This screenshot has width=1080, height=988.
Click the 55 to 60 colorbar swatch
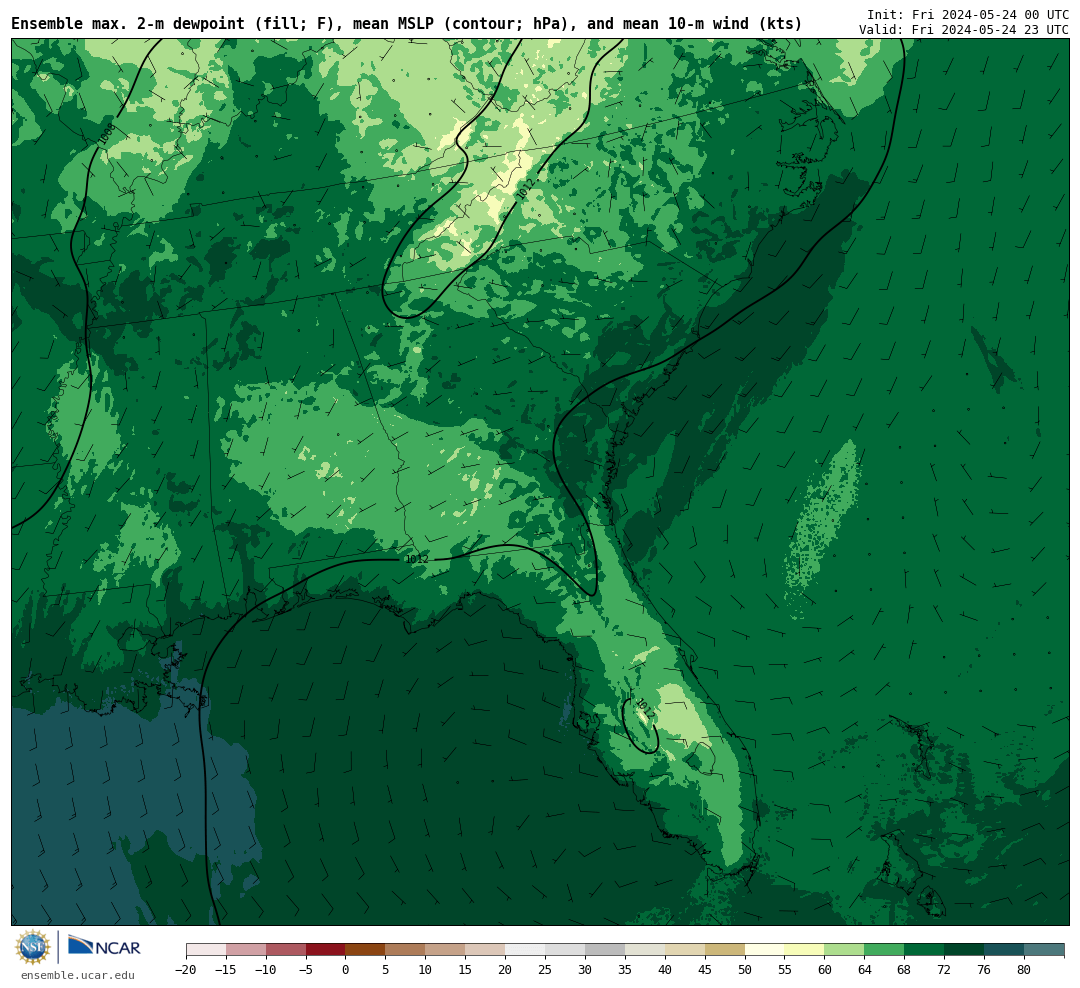click(804, 949)
